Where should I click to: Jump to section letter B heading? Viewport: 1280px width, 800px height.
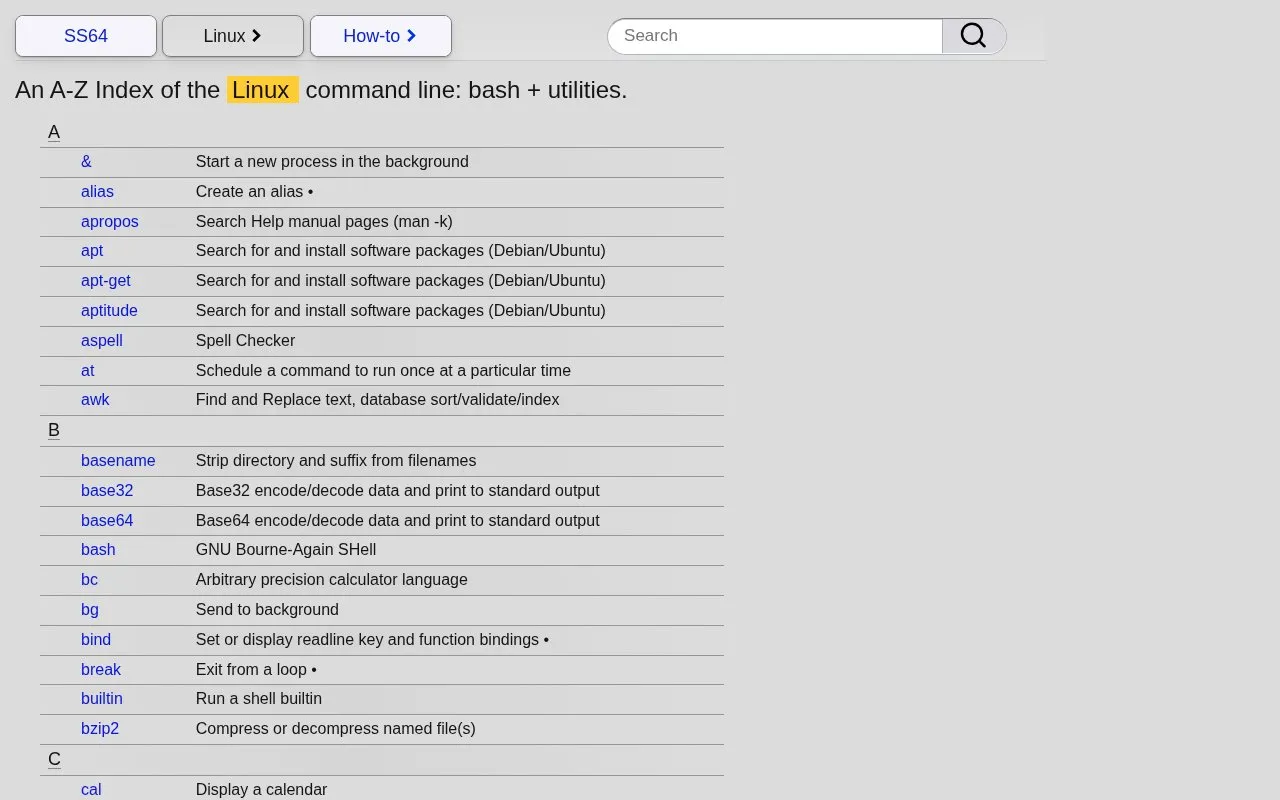pos(54,431)
